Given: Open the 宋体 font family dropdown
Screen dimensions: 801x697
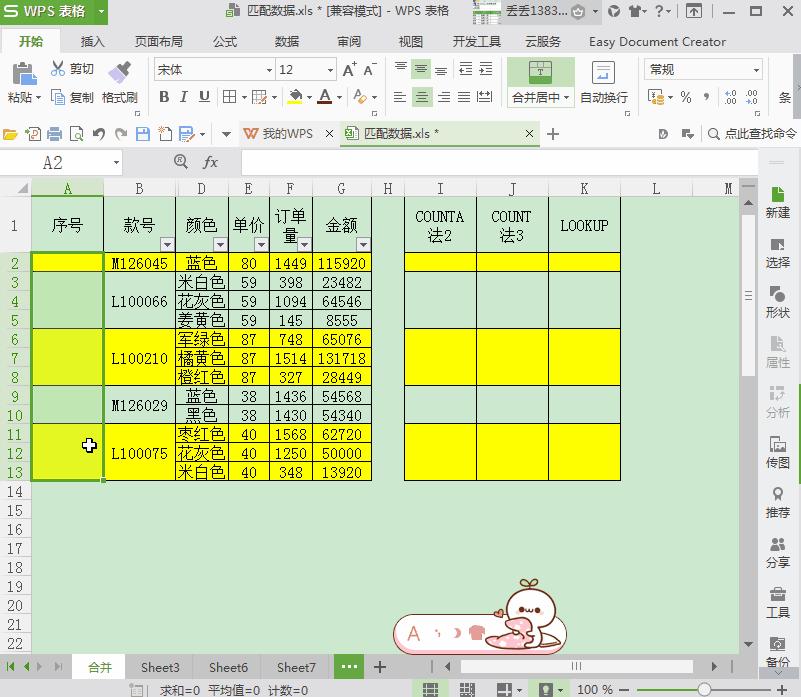Looking at the screenshot, I should [x=268, y=70].
